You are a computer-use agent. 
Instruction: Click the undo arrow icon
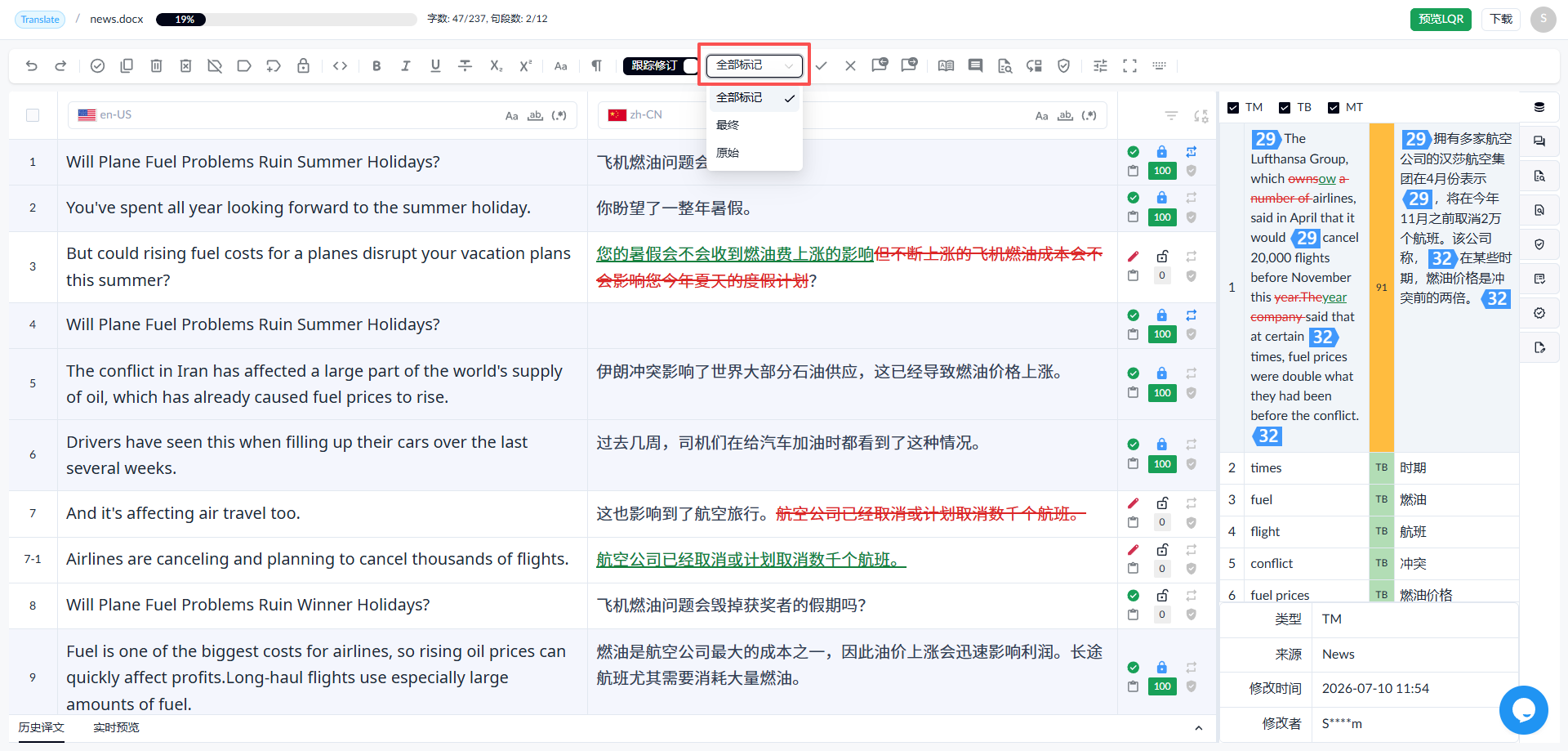pos(32,66)
